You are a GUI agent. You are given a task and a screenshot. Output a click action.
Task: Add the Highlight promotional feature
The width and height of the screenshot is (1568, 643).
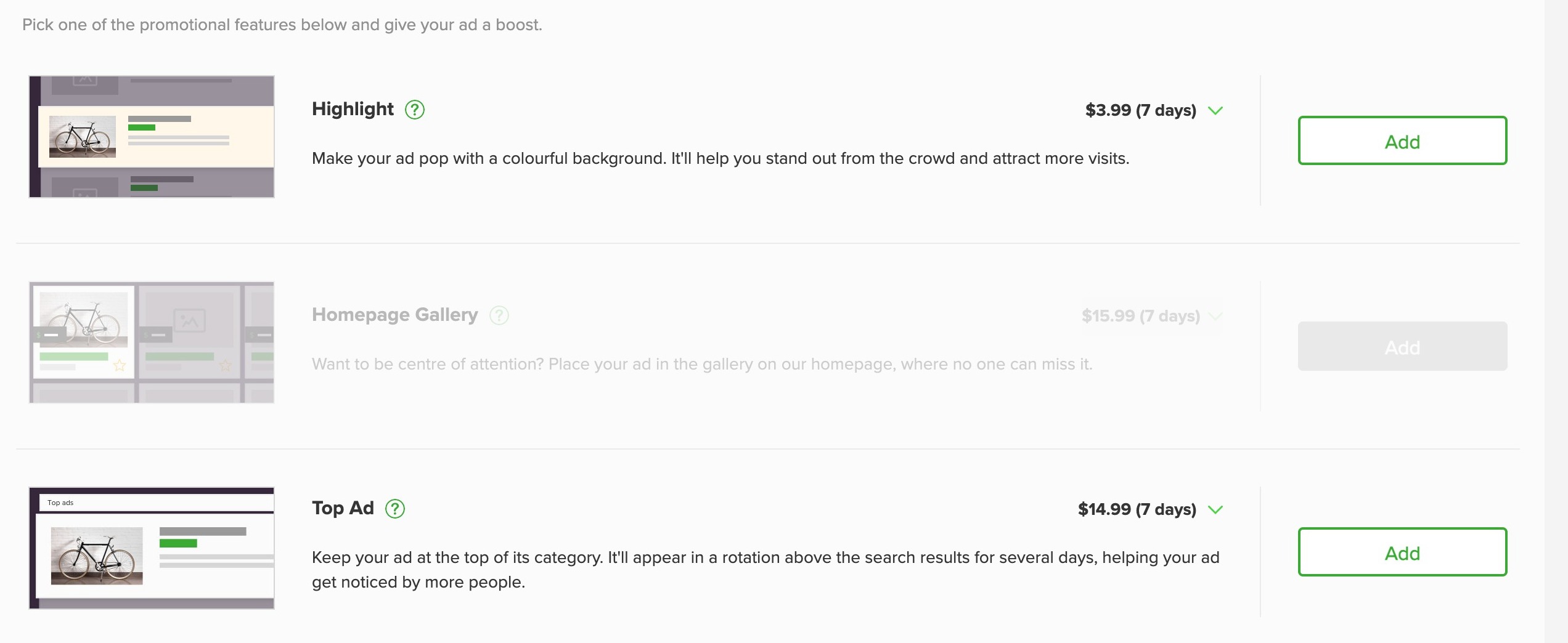1402,140
